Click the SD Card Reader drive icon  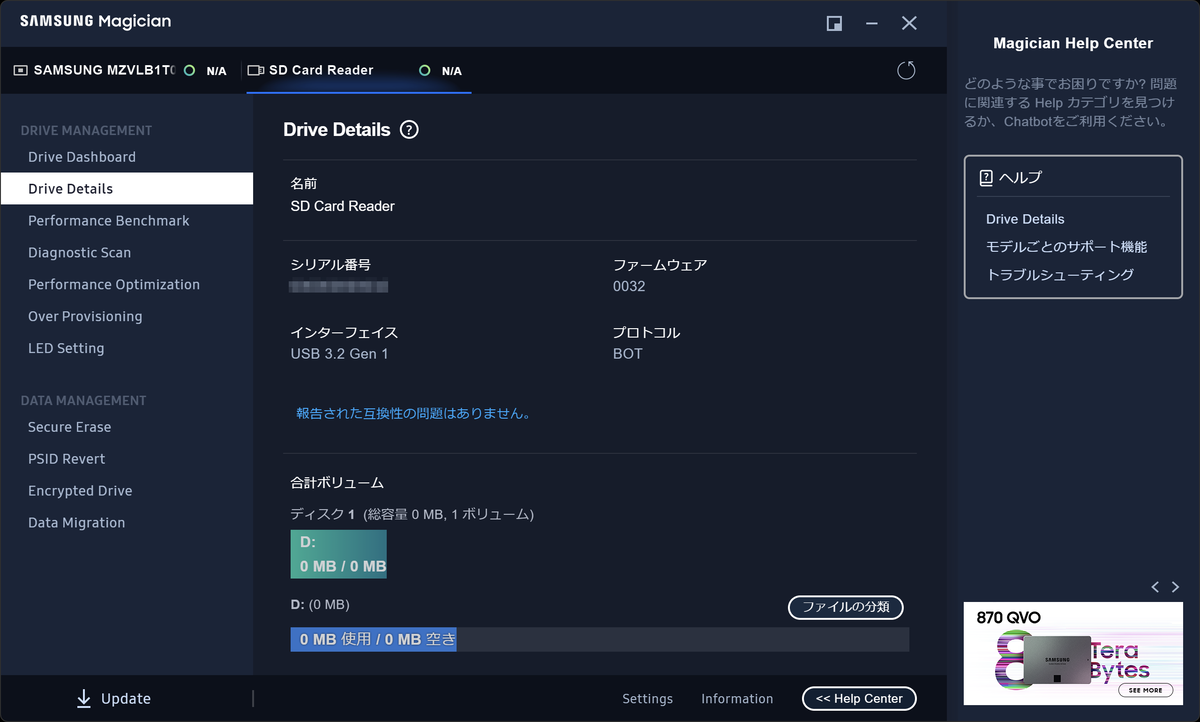[255, 70]
